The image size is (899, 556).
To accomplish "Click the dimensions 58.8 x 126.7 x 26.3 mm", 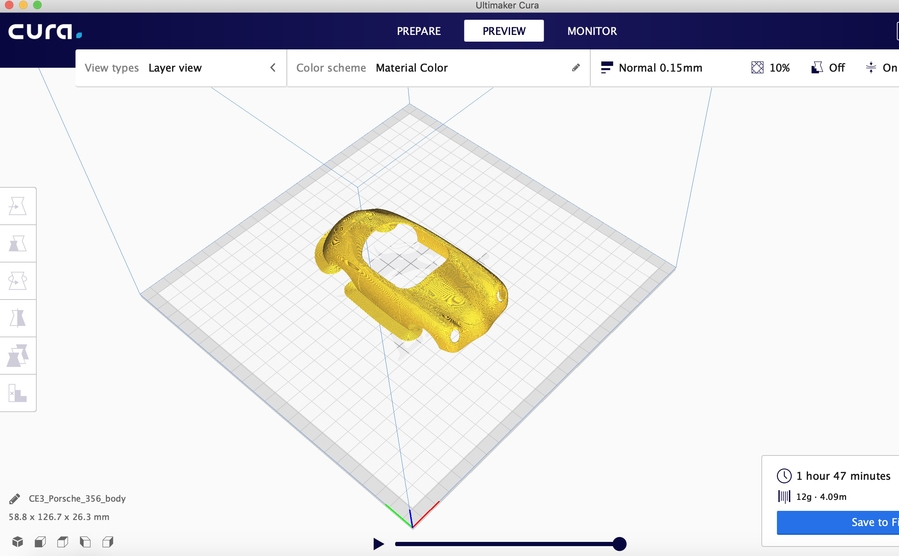I will tap(59, 517).
